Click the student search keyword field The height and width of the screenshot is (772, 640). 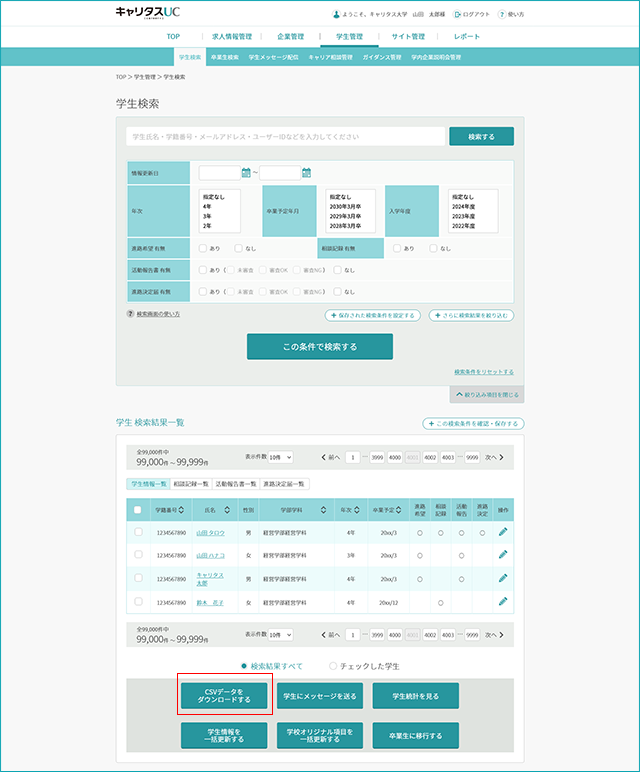[286, 136]
